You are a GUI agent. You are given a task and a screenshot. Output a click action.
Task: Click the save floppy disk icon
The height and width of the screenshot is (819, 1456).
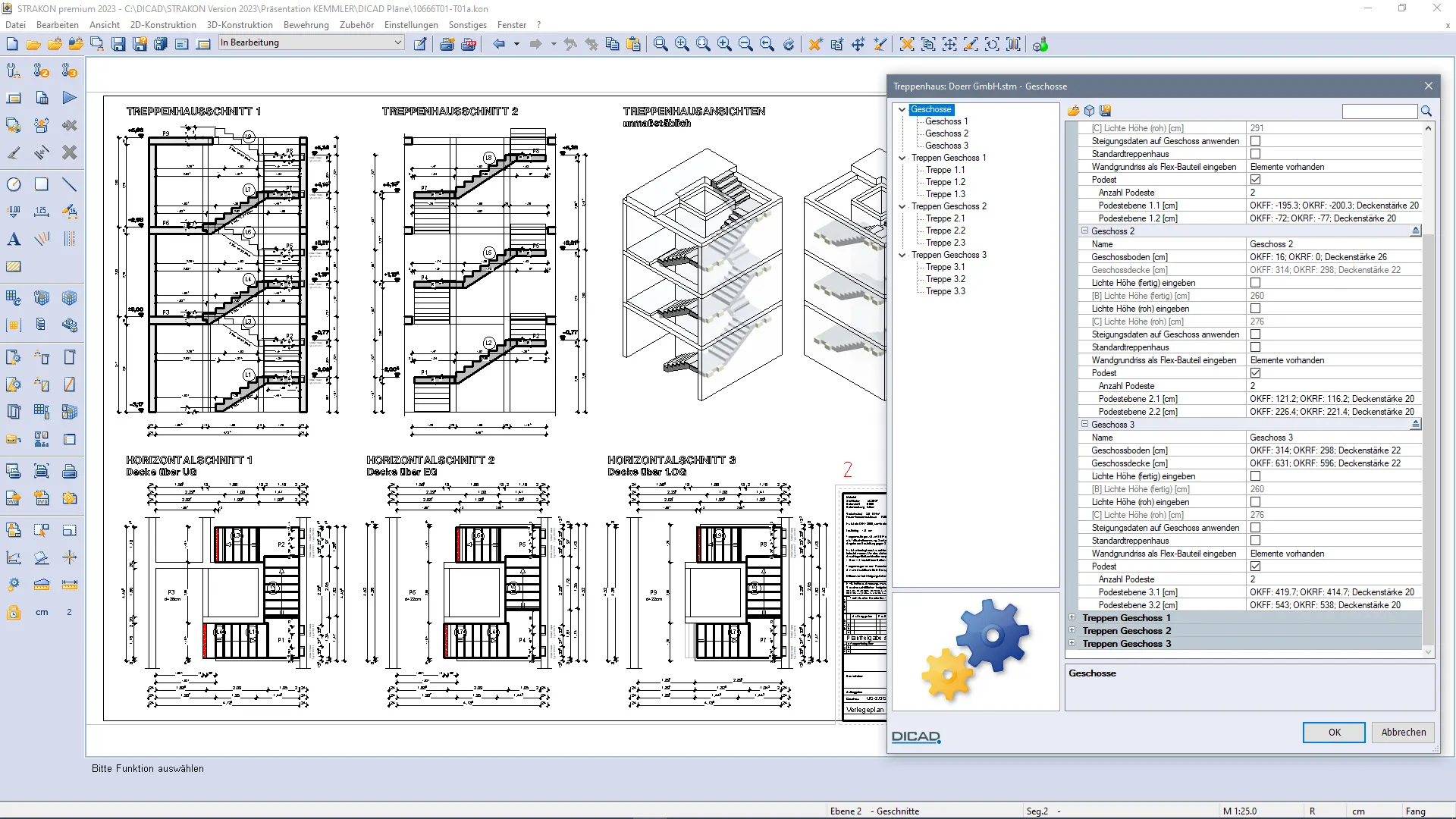(x=118, y=45)
